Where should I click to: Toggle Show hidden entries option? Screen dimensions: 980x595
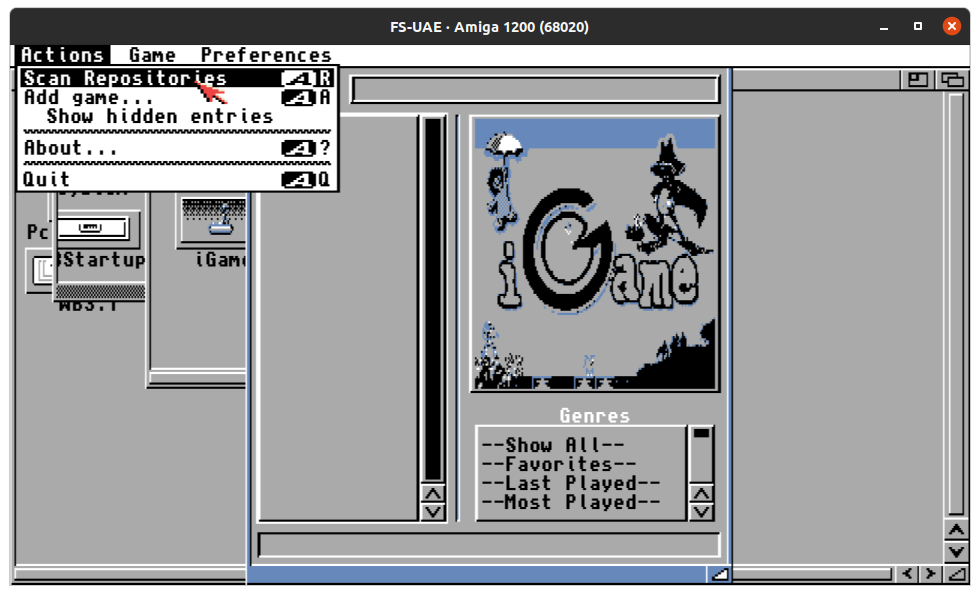(x=178, y=116)
